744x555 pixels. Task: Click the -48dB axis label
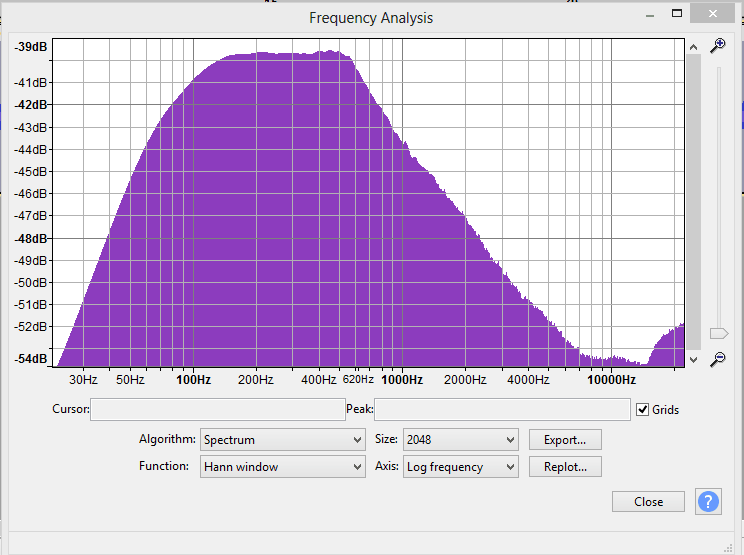tap(31, 238)
